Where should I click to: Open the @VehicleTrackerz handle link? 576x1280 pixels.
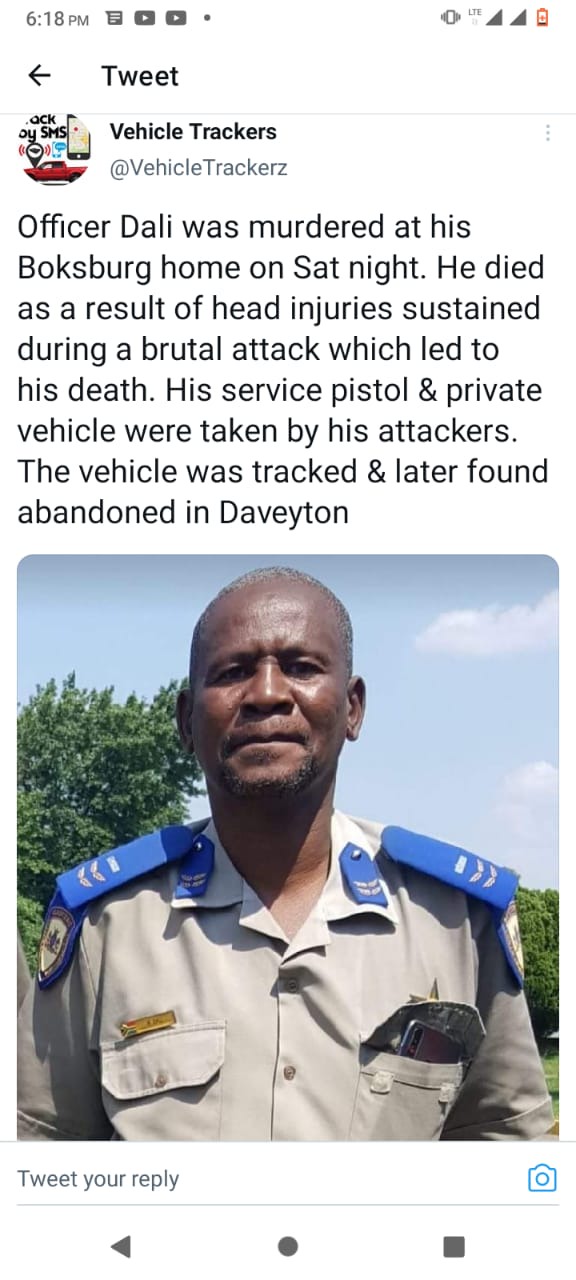point(198,168)
